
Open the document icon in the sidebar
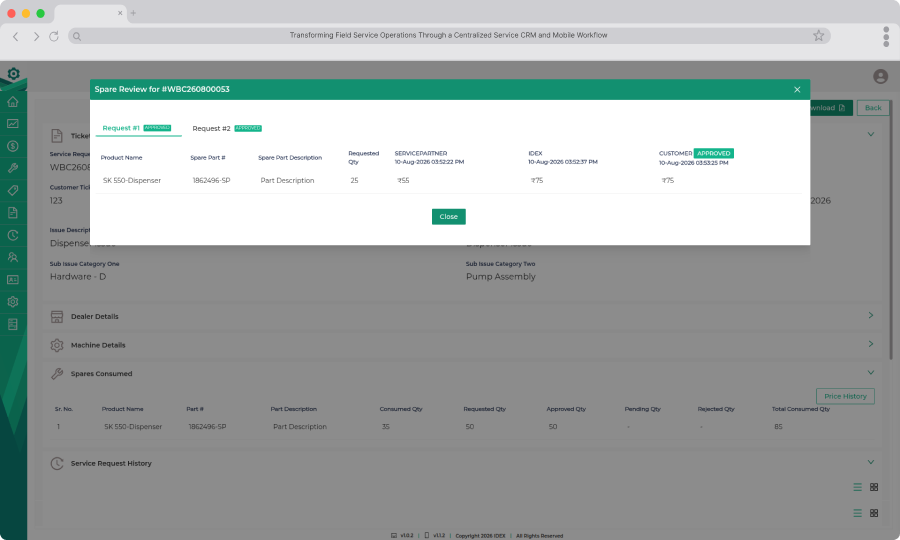(x=13, y=213)
